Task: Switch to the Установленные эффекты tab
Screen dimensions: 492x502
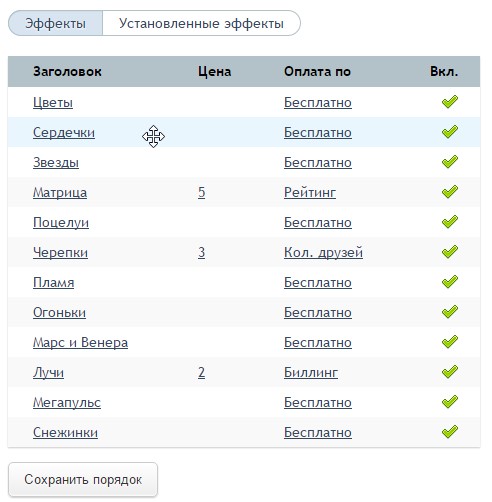Action: click(201, 23)
